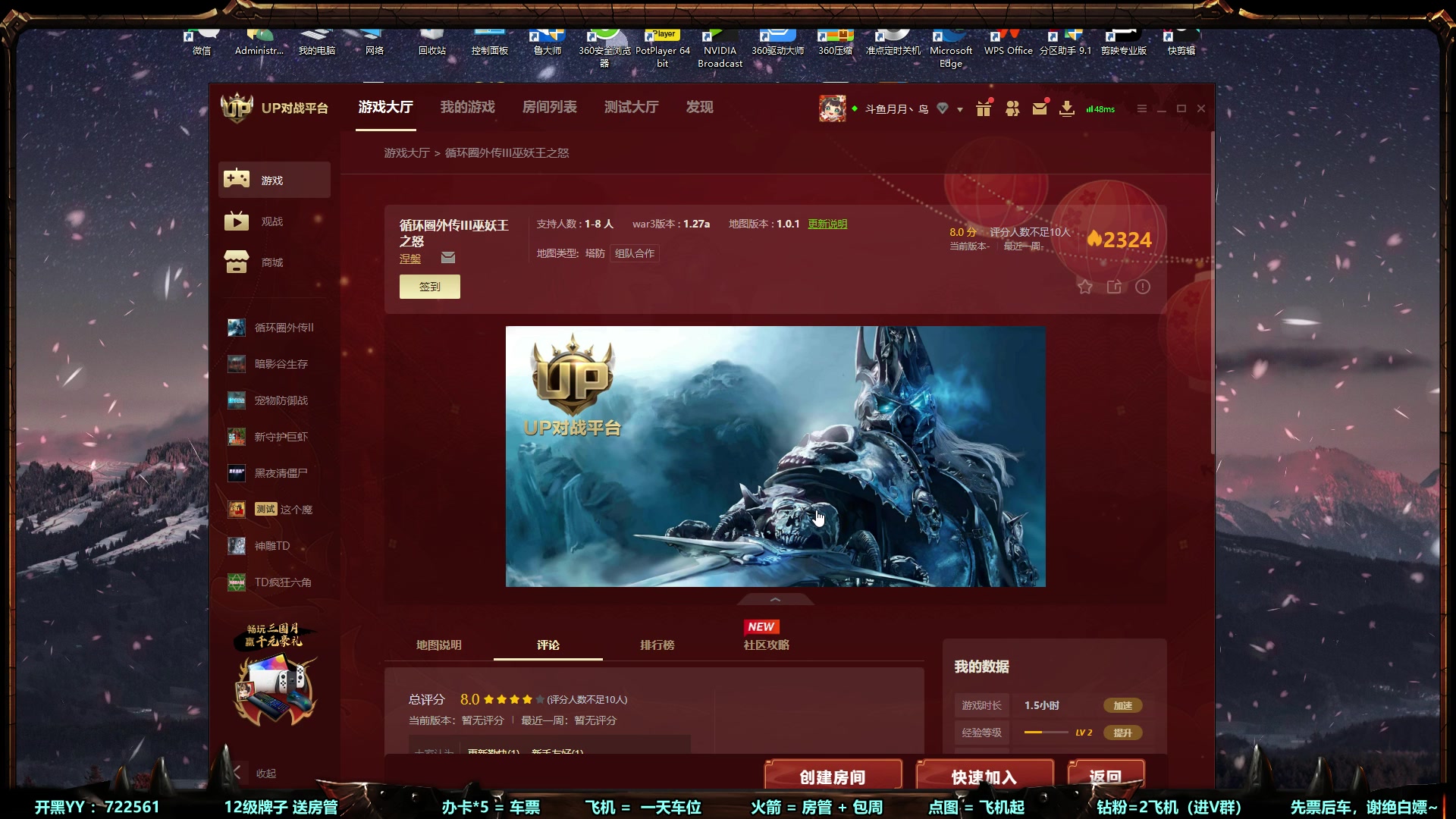Click the UP对战平台 logo
1456x819 pixels.
point(275,108)
